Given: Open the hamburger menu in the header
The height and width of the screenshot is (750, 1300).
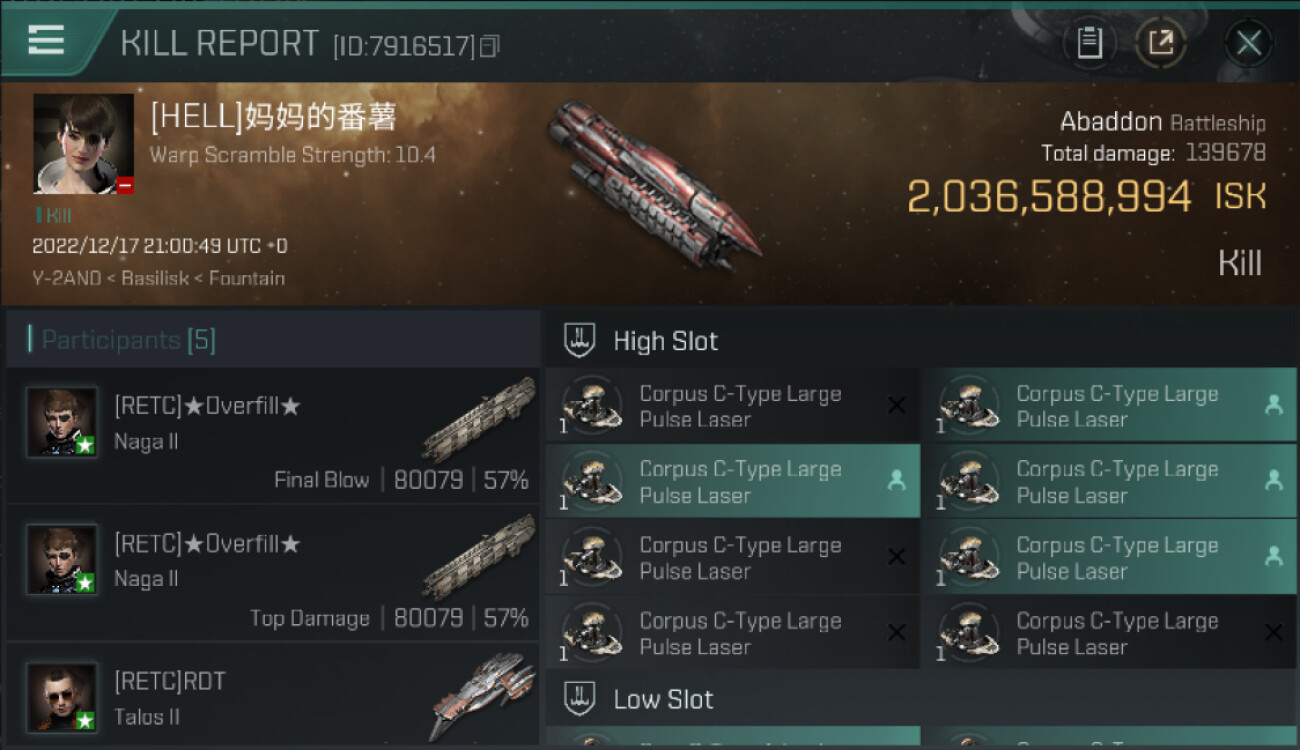Looking at the screenshot, I should tap(46, 40).
